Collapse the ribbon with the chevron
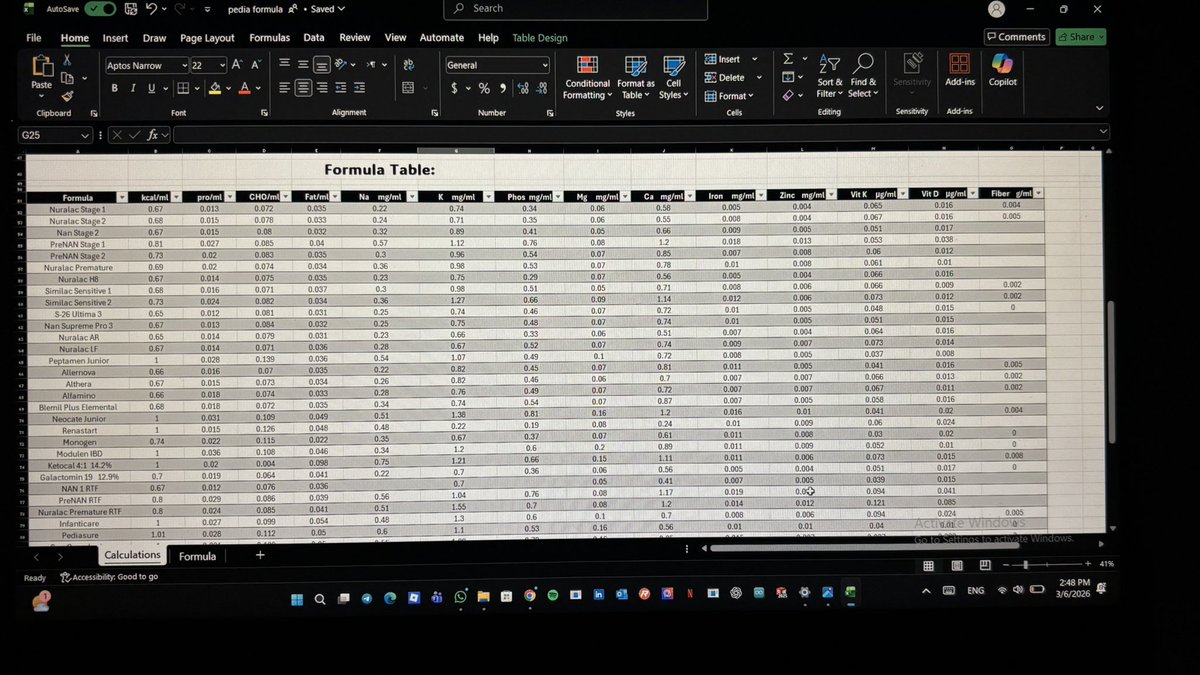 click(1100, 108)
